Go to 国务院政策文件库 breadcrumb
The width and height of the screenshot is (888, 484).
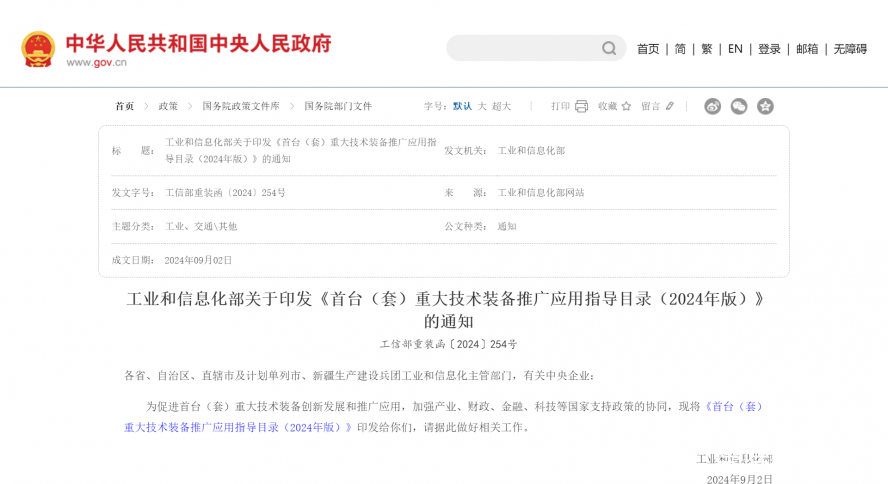pyautogui.click(x=241, y=106)
